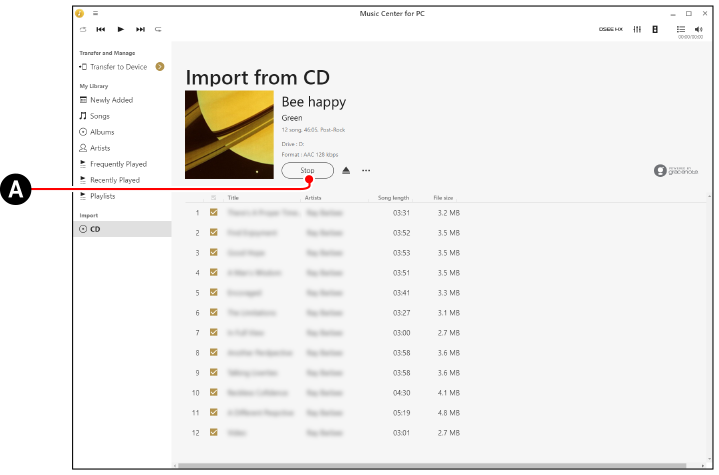
Task: Uncheck the checkbox for track 1
Action: coord(213,213)
